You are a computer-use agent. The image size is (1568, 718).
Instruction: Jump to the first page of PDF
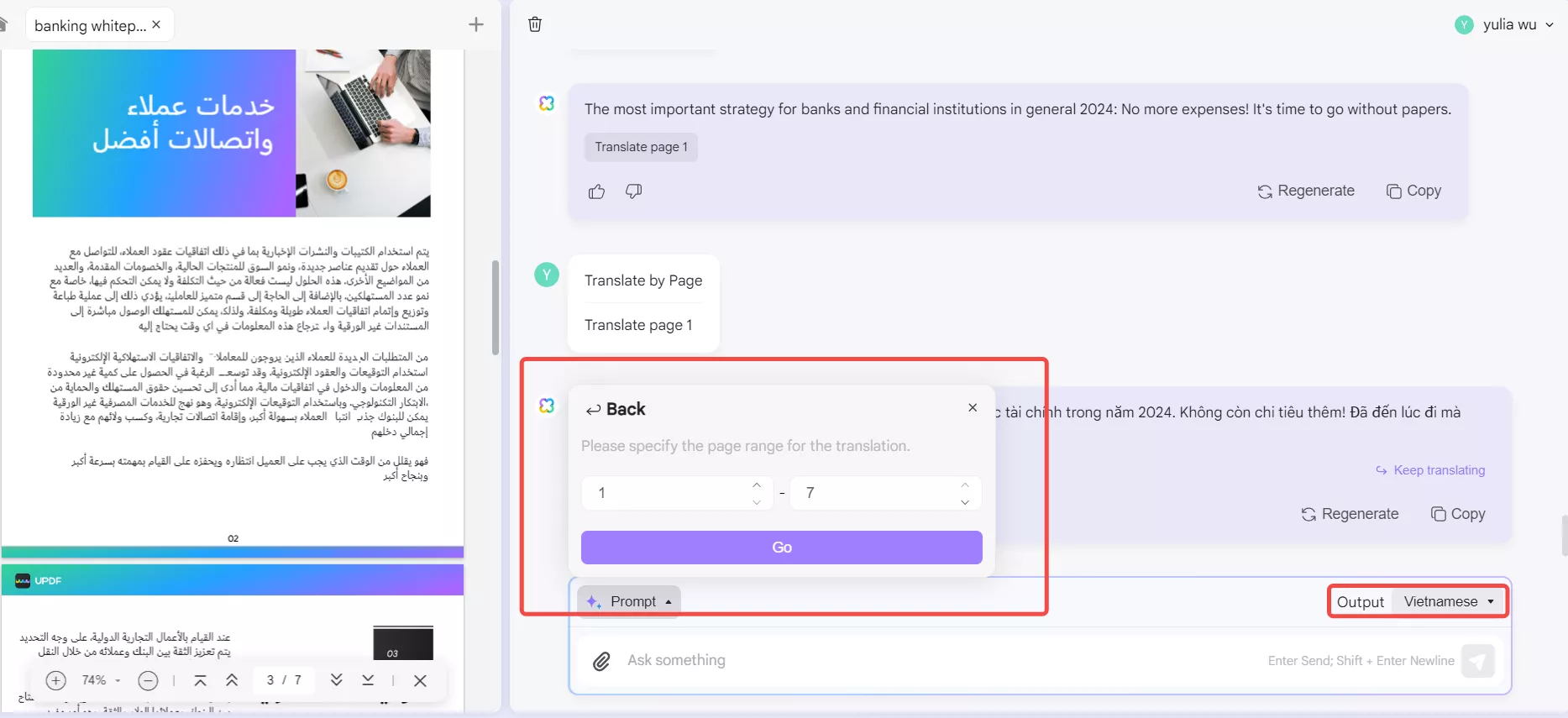200,680
